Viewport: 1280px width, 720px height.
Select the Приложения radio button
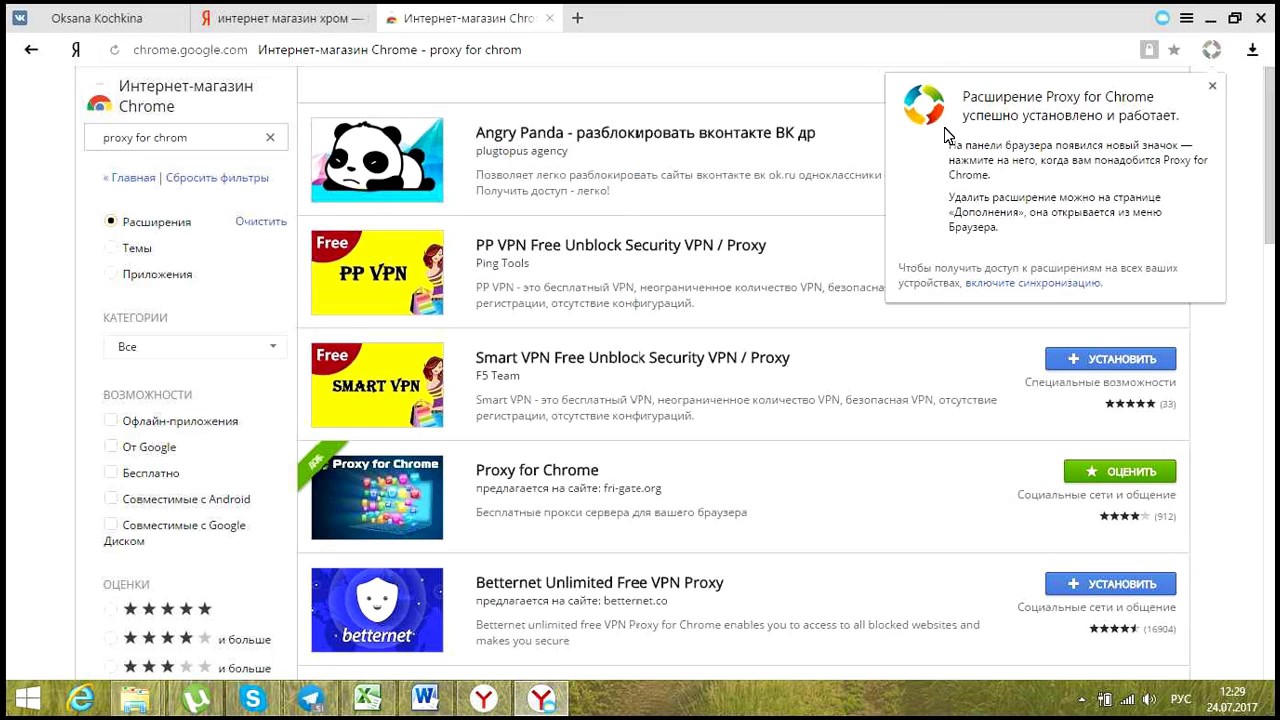coord(111,273)
